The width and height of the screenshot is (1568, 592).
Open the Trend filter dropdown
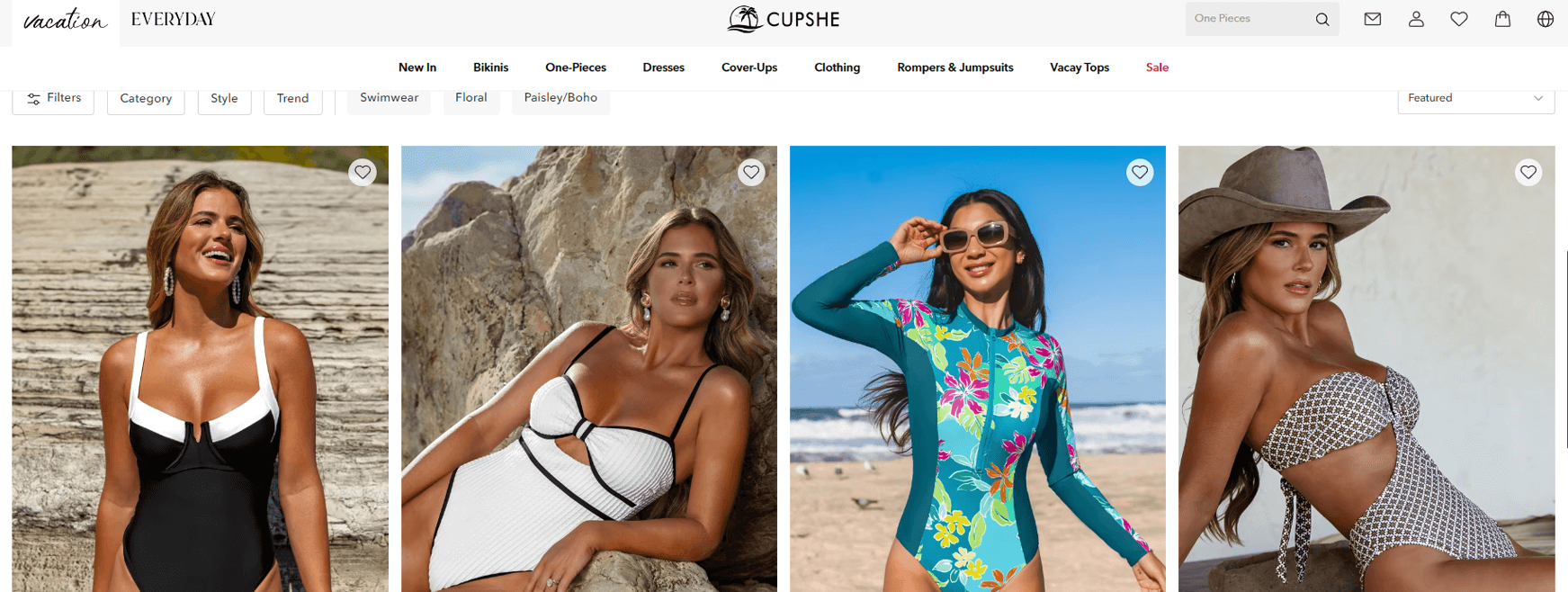click(292, 98)
